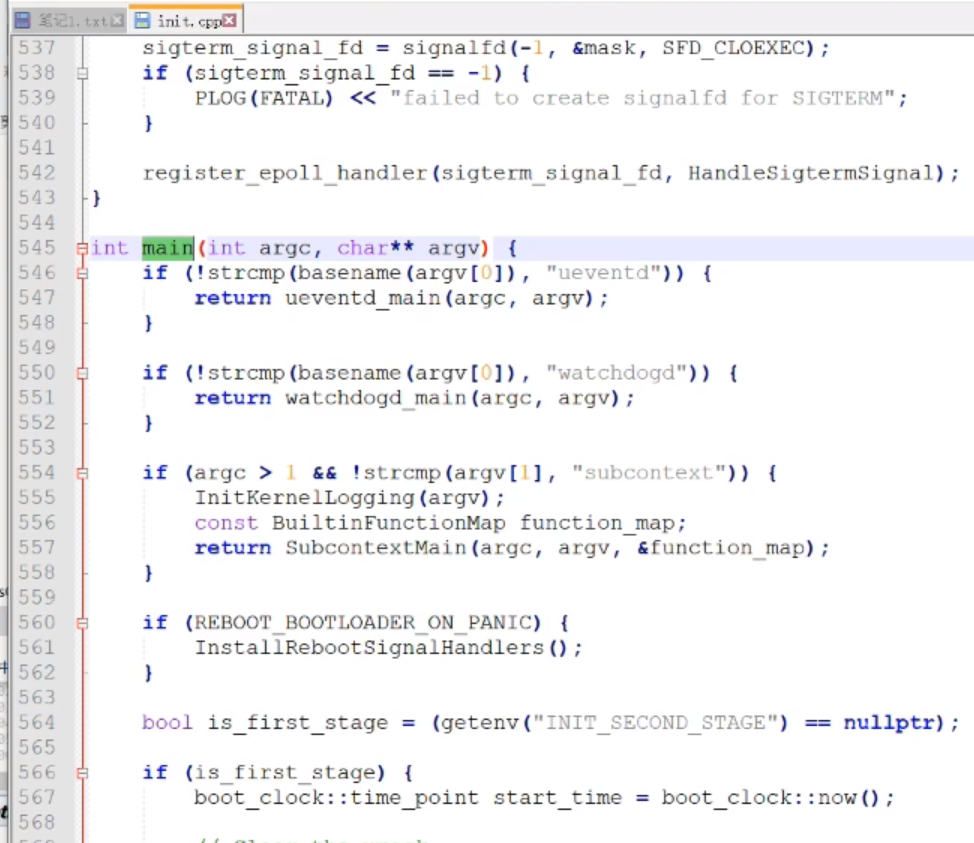Click line number 537 in the margin
This screenshot has height=843, width=974.
click(37, 48)
